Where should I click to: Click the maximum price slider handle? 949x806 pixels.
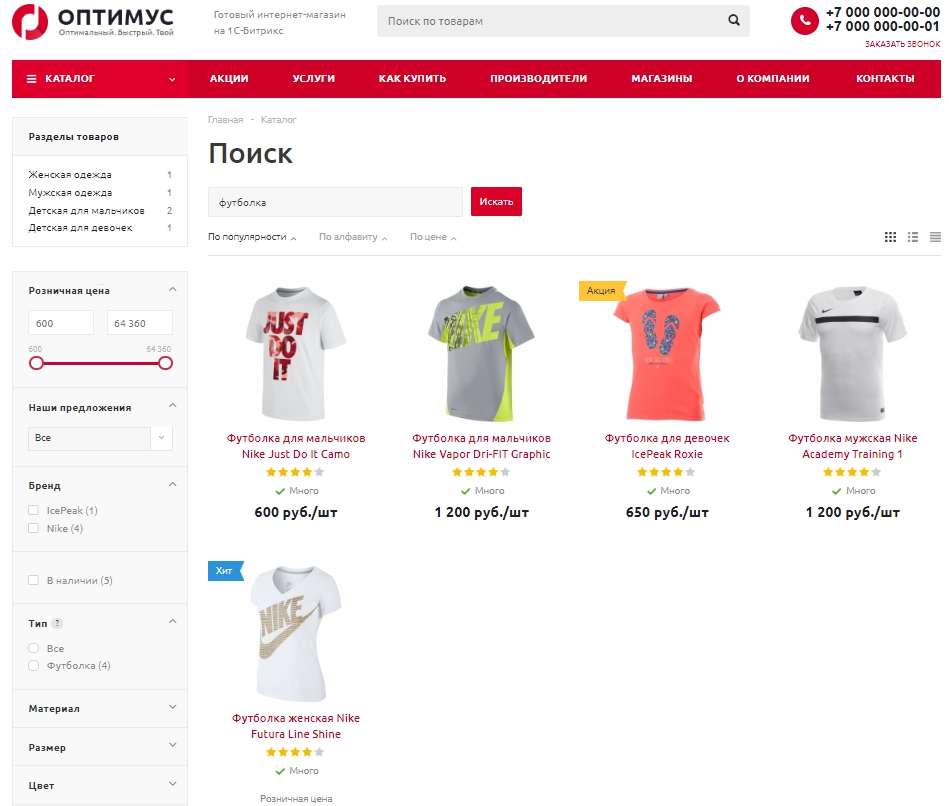pyautogui.click(x=165, y=363)
